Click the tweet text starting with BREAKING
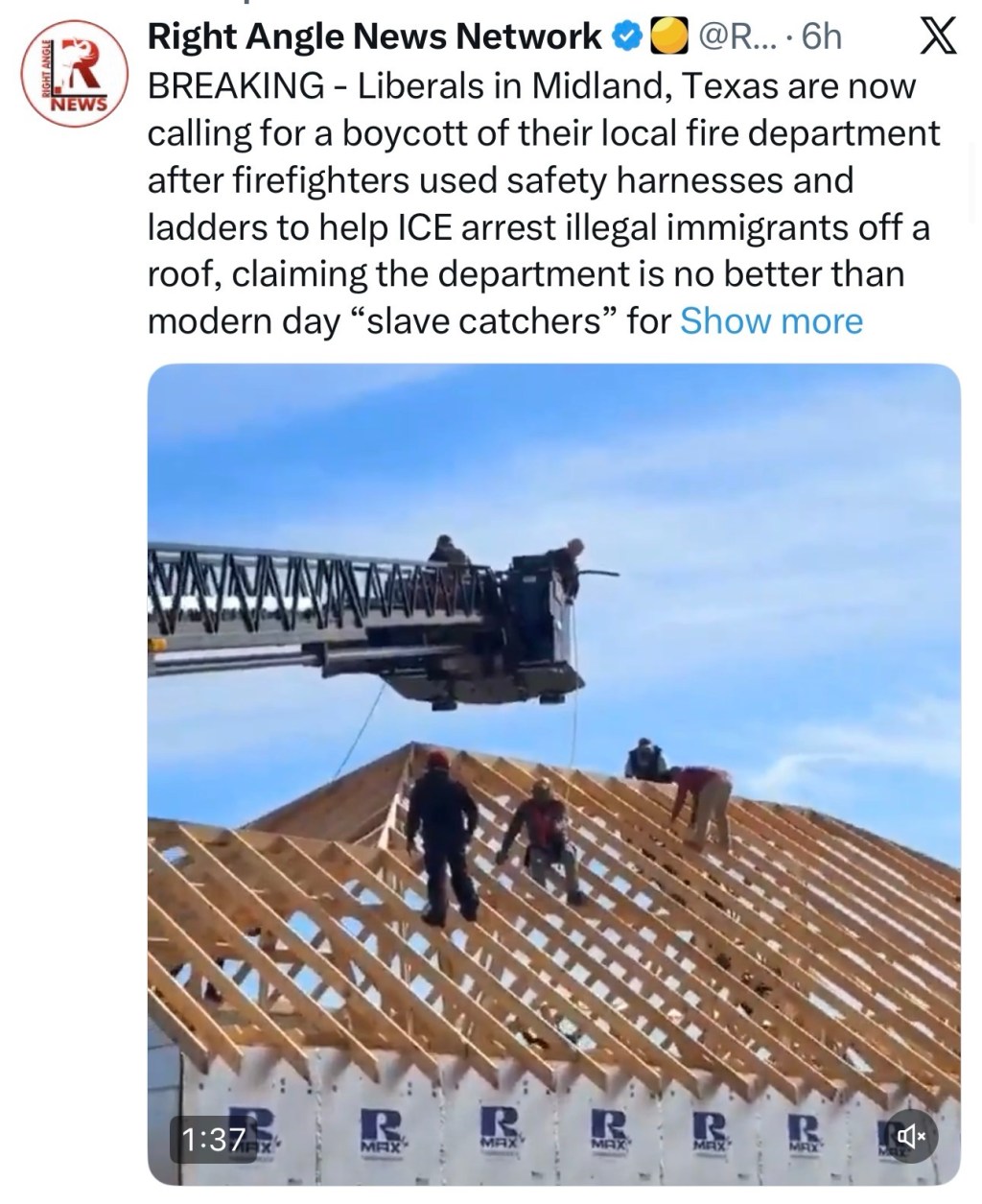This screenshot has width=982, height=1204. tap(543, 203)
